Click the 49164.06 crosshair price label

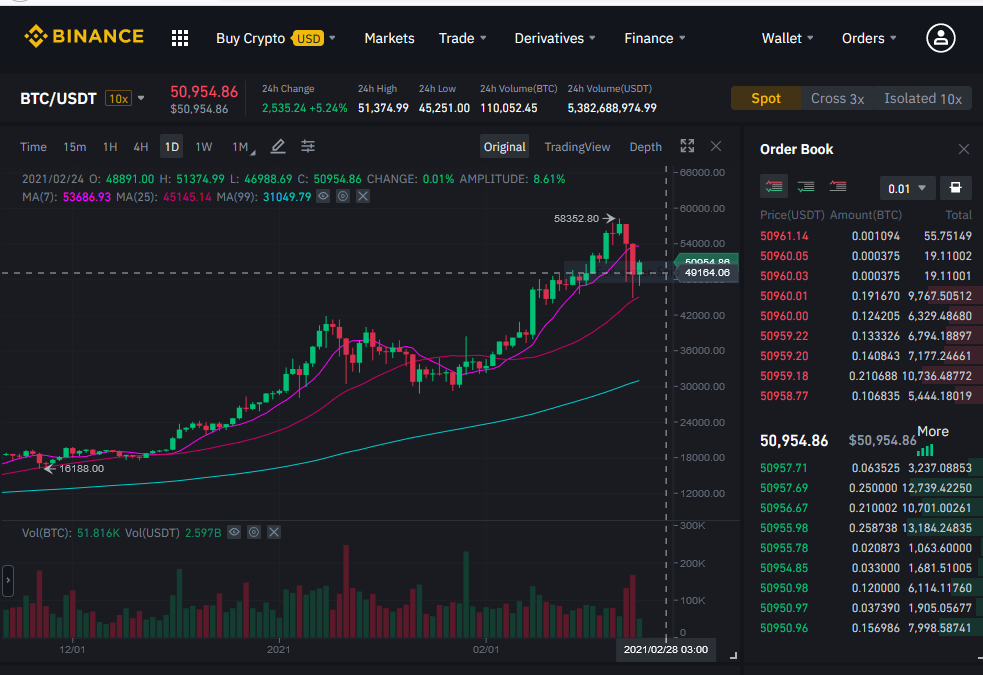pos(707,273)
